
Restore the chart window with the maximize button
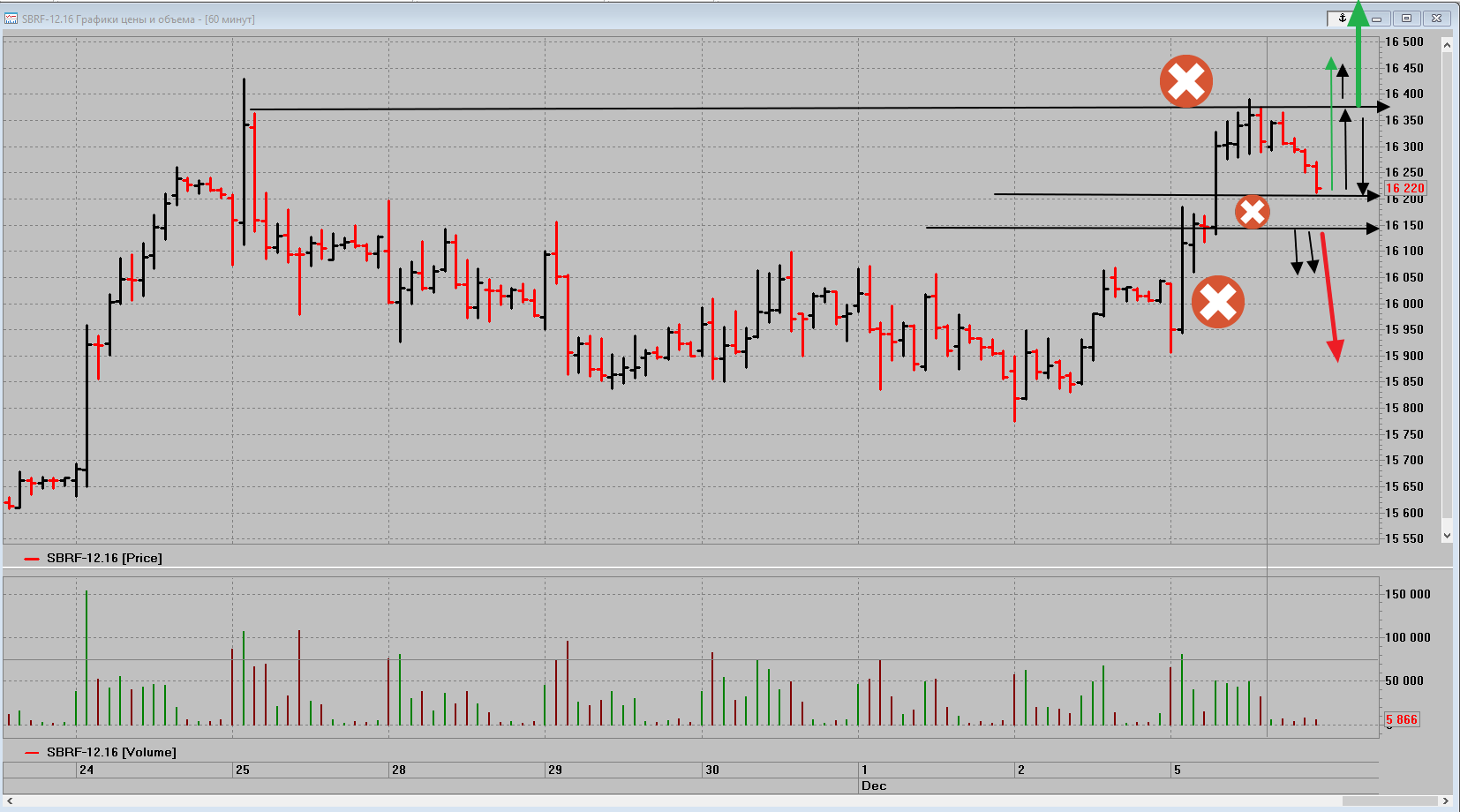click(1407, 19)
